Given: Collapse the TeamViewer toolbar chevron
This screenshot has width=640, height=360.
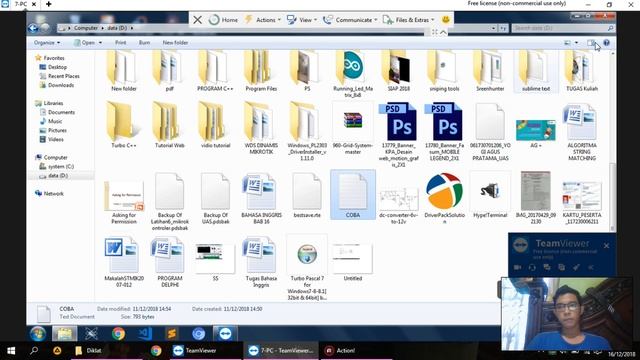Looking at the screenshot, I should point(443,32).
